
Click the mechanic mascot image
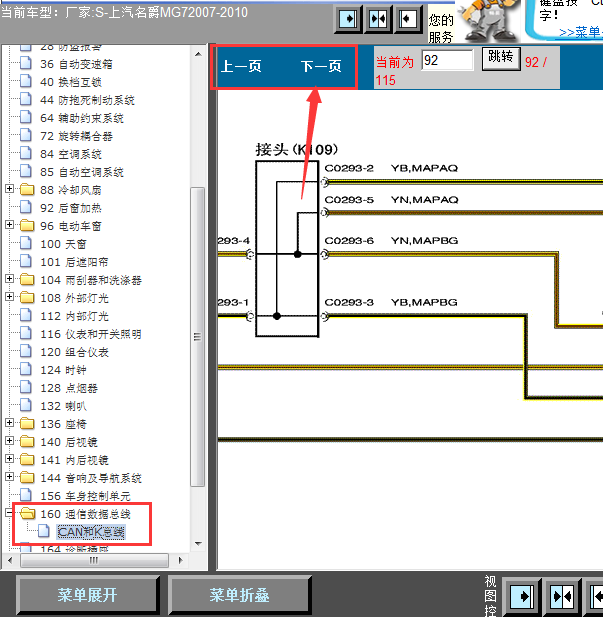(488, 20)
